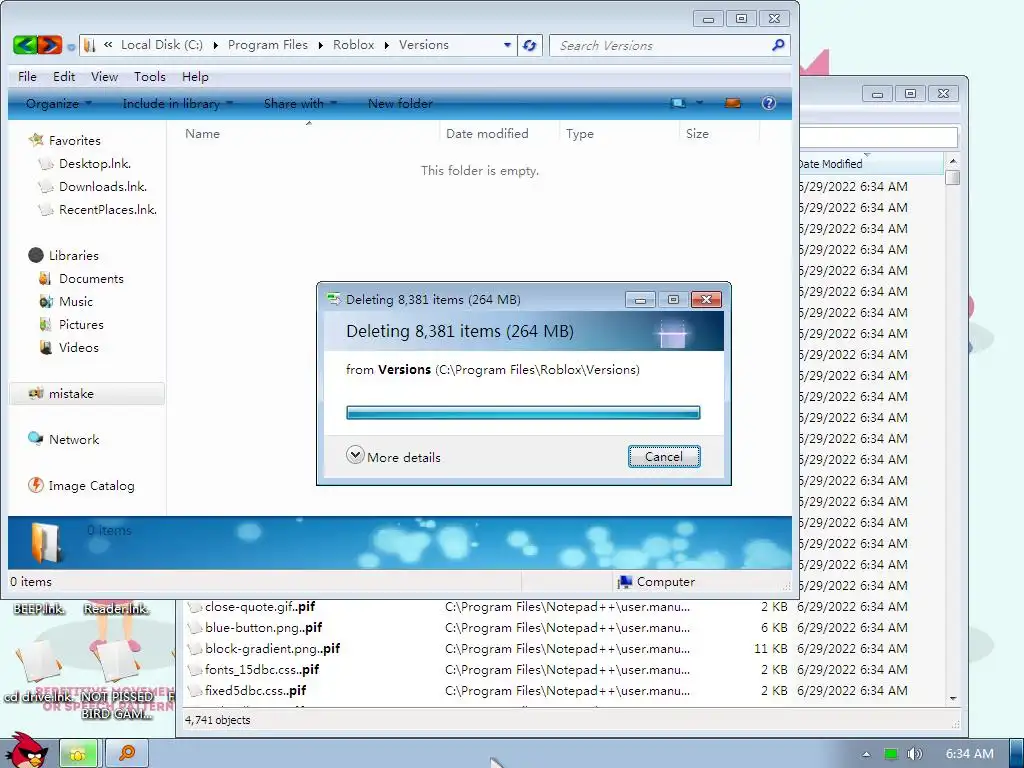Screen dimensions: 1024x768
Task: Open Downloads.lnk in Favorites
Action: 103,186
